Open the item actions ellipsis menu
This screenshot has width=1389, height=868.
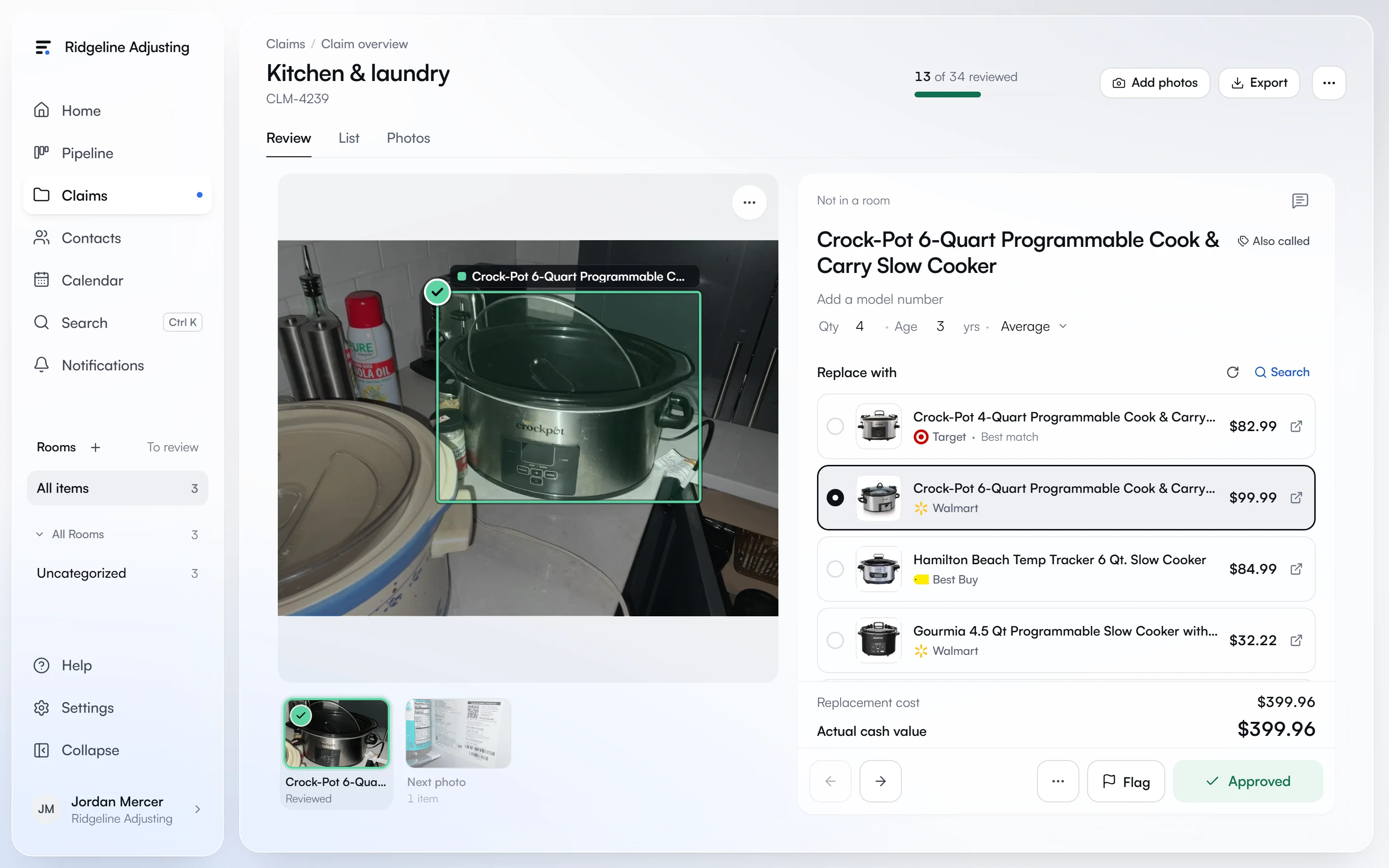tap(1058, 781)
